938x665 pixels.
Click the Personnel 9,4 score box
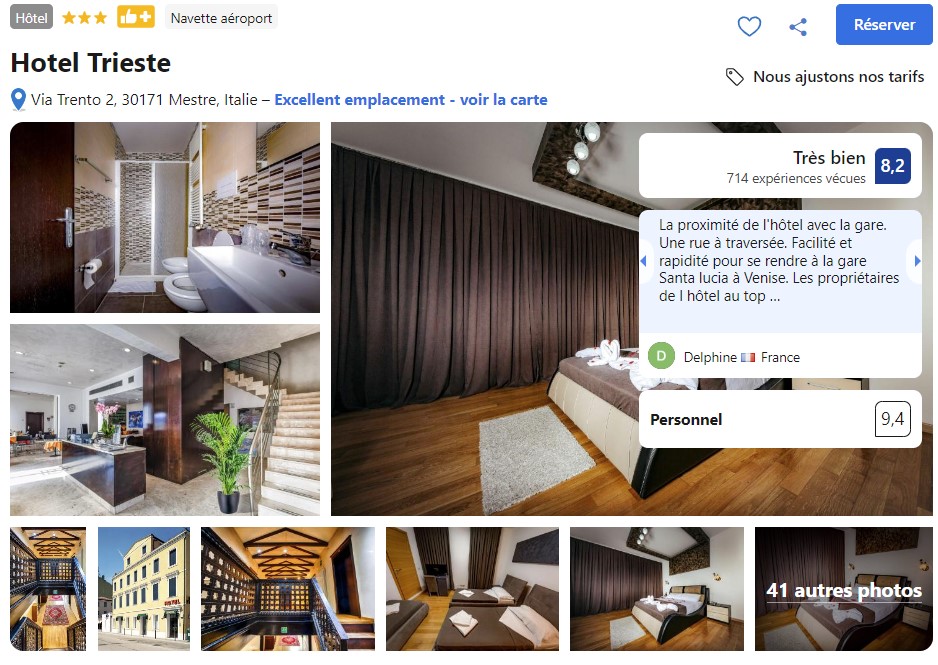(780, 419)
